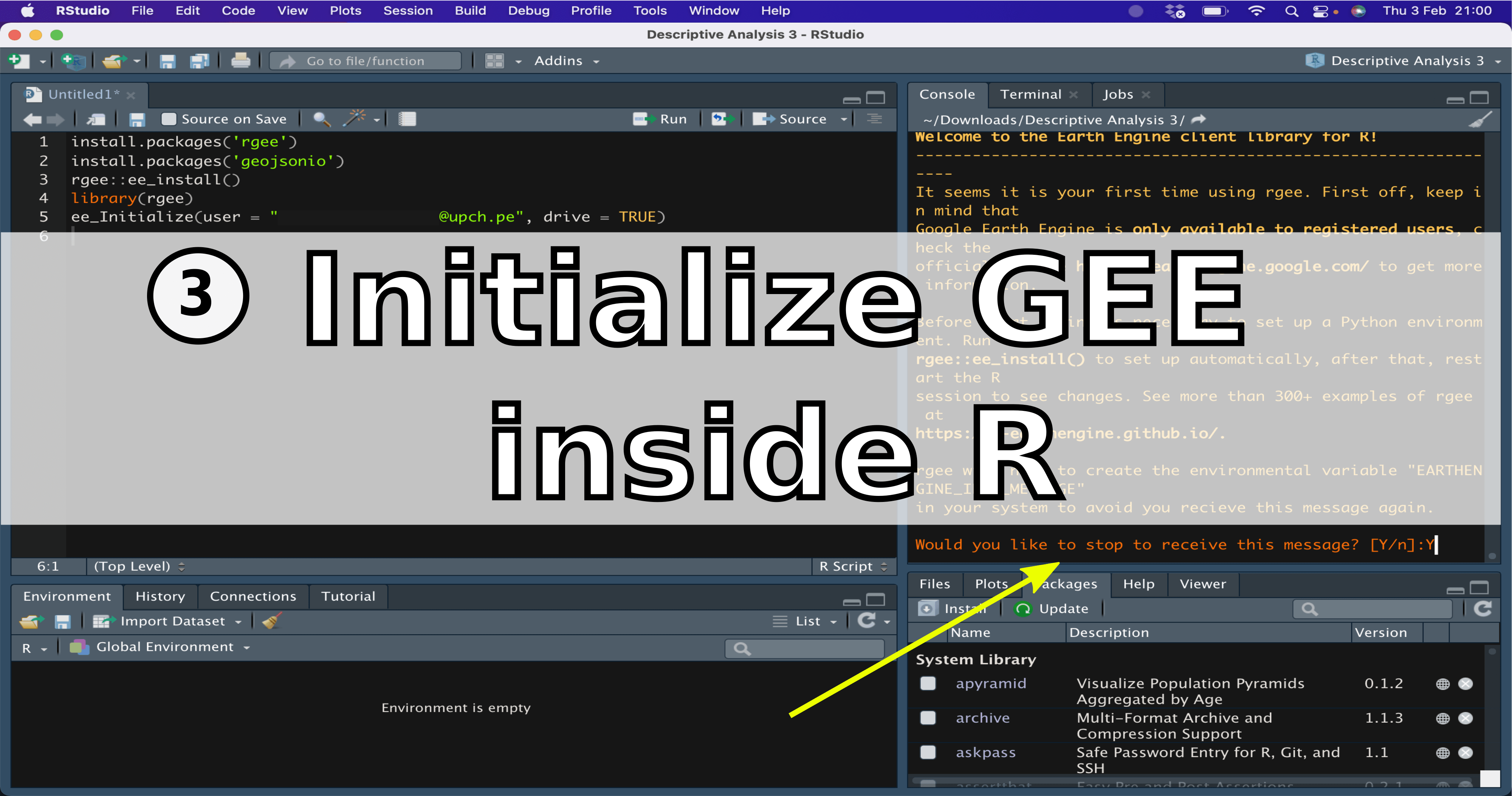Go back to previous source location

[x=33, y=120]
